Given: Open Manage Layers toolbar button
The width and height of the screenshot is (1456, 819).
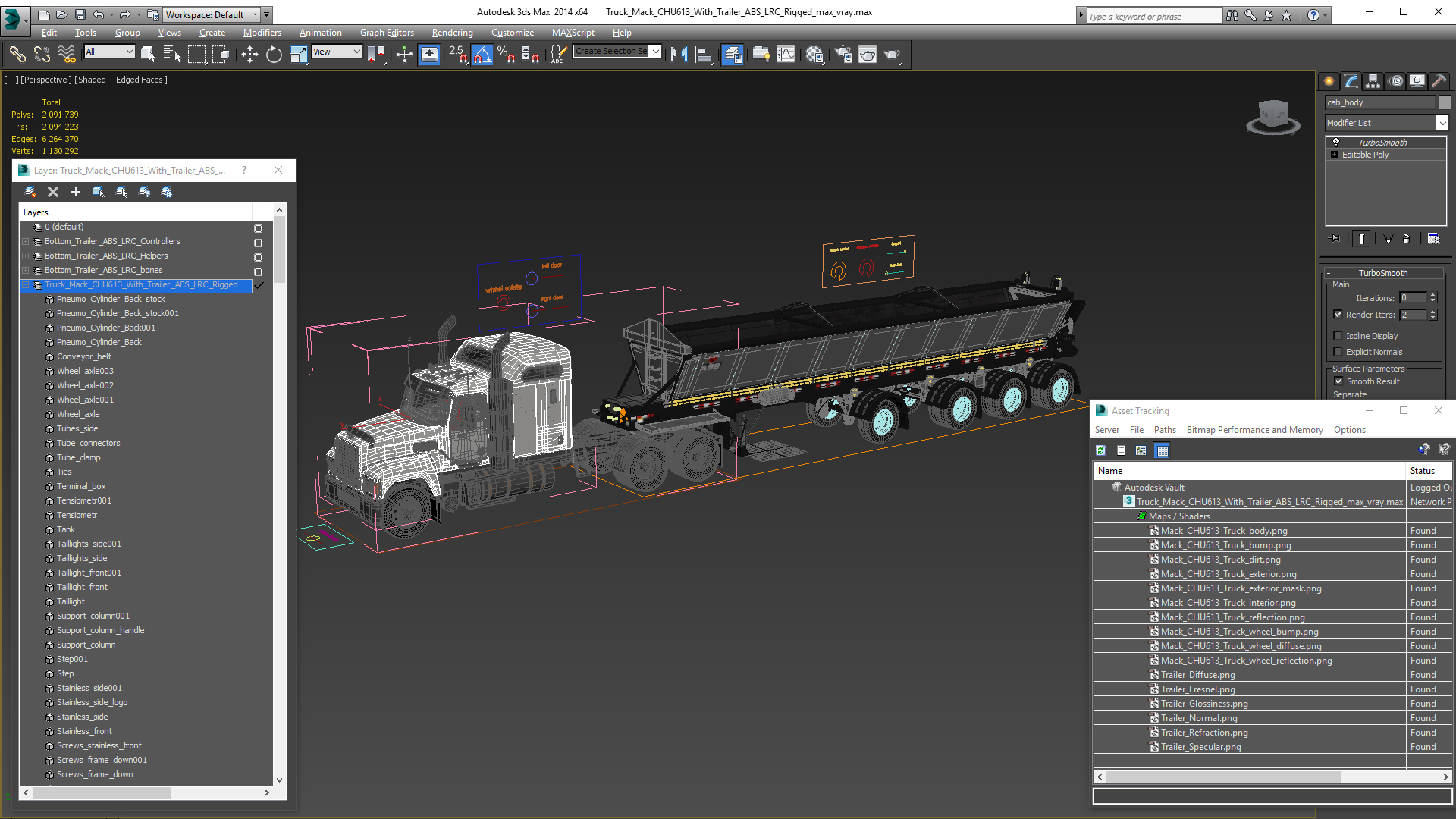Looking at the screenshot, I should 732,54.
